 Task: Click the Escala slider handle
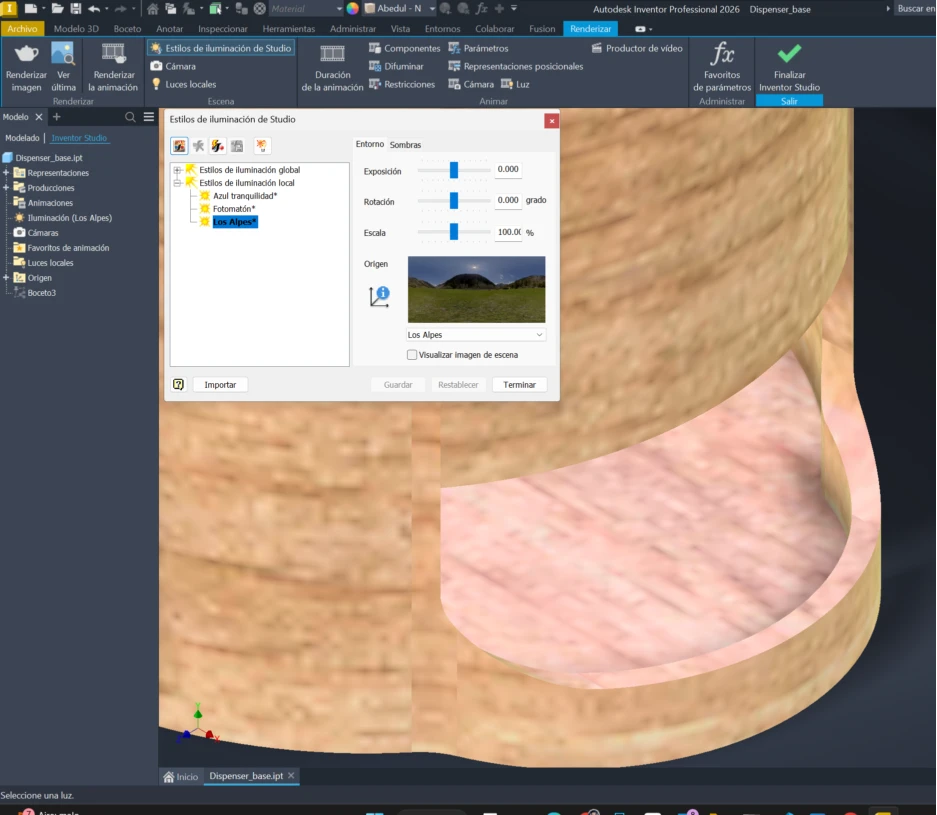[x=454, y=232]
